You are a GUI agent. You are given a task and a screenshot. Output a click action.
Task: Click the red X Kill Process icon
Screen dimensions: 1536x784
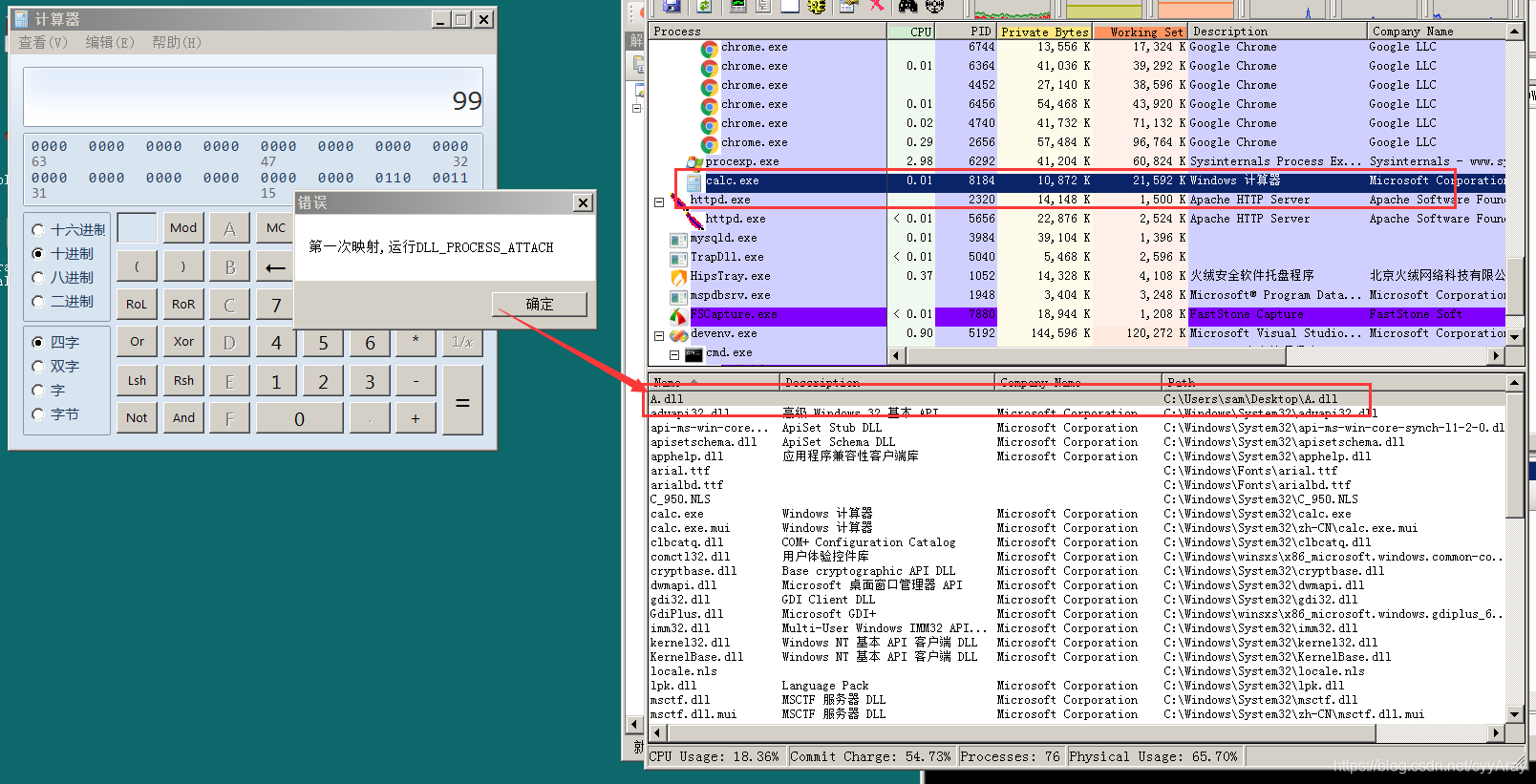876,6
